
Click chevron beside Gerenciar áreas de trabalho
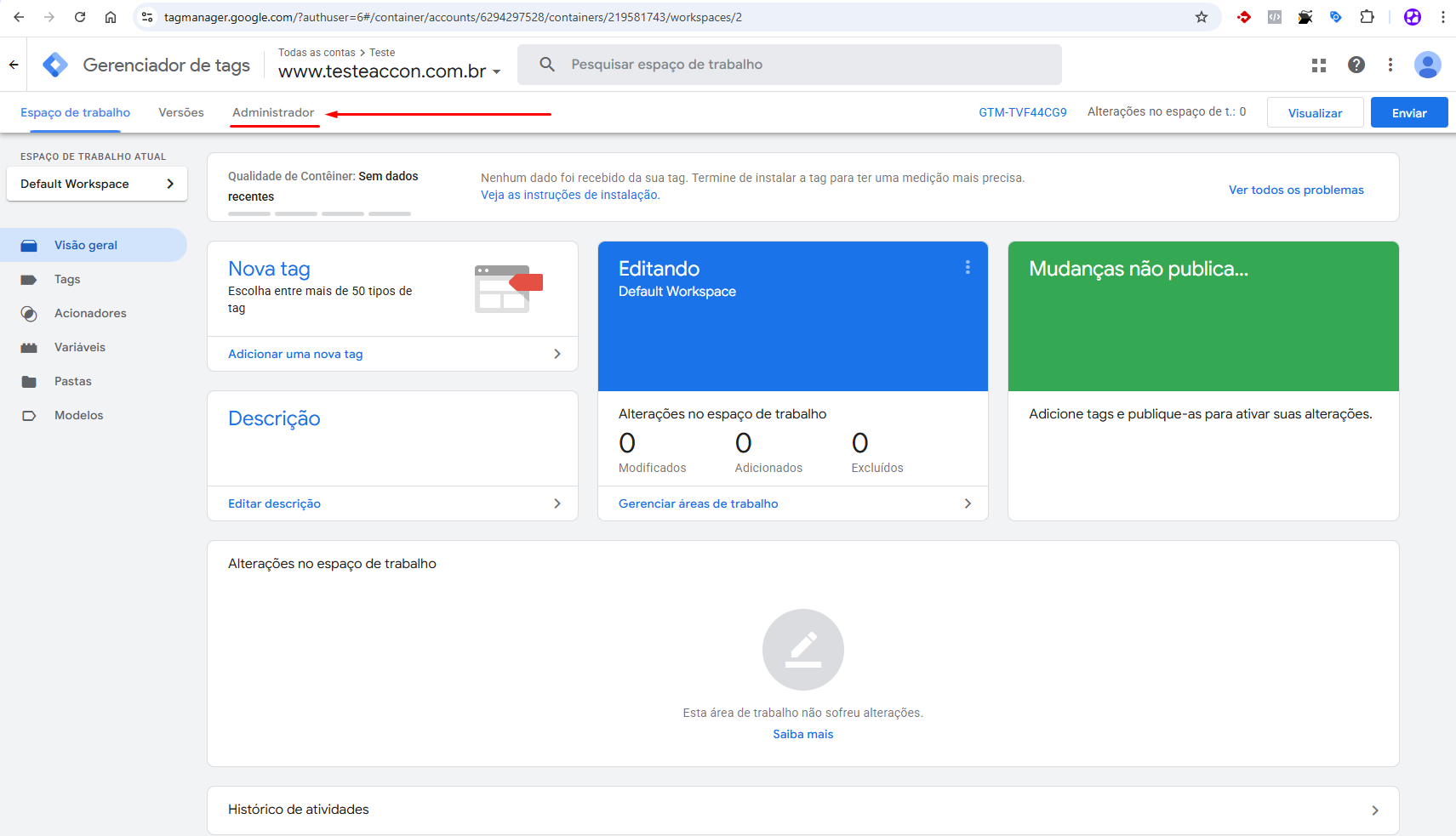968,503
